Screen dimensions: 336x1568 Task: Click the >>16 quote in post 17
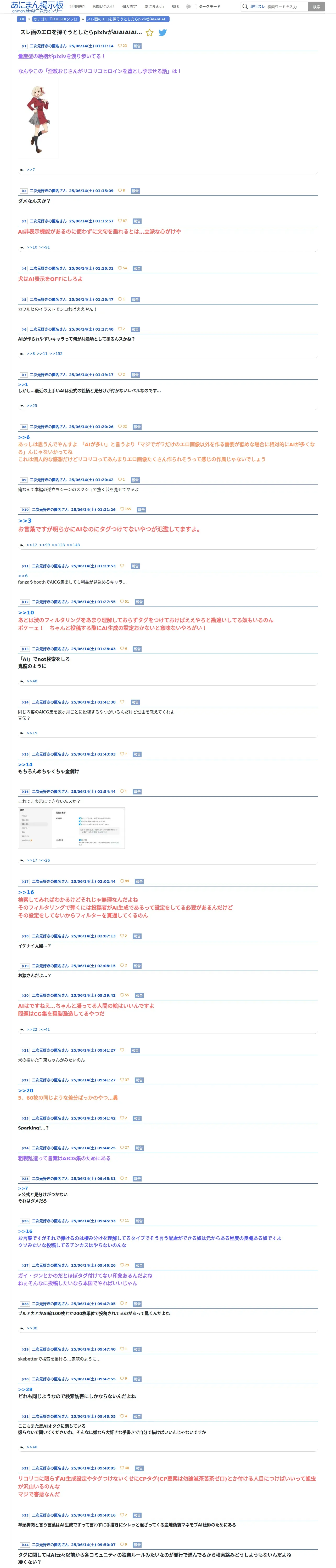pos(26,892)
